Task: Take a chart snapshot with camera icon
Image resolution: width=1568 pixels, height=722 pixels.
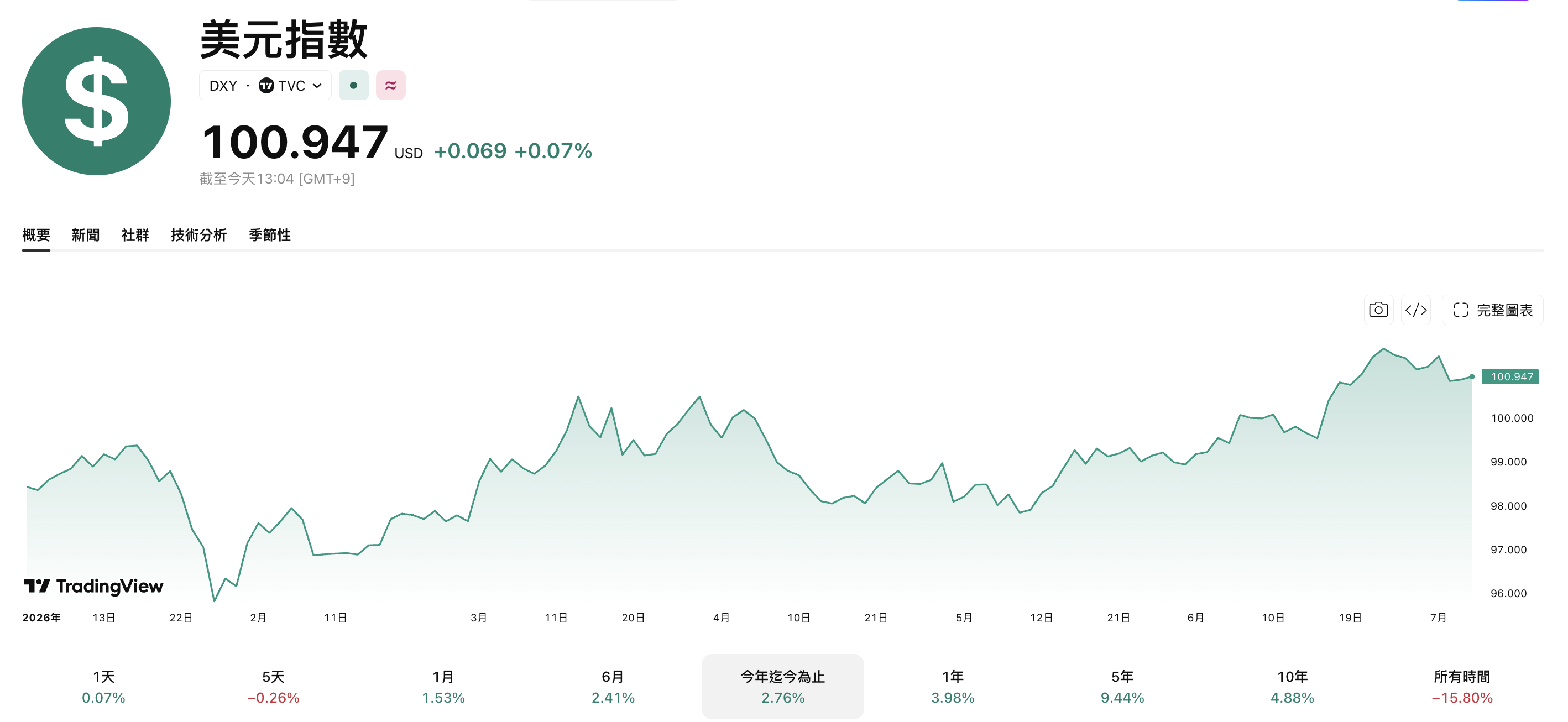Action: [x=1379, y=310]
